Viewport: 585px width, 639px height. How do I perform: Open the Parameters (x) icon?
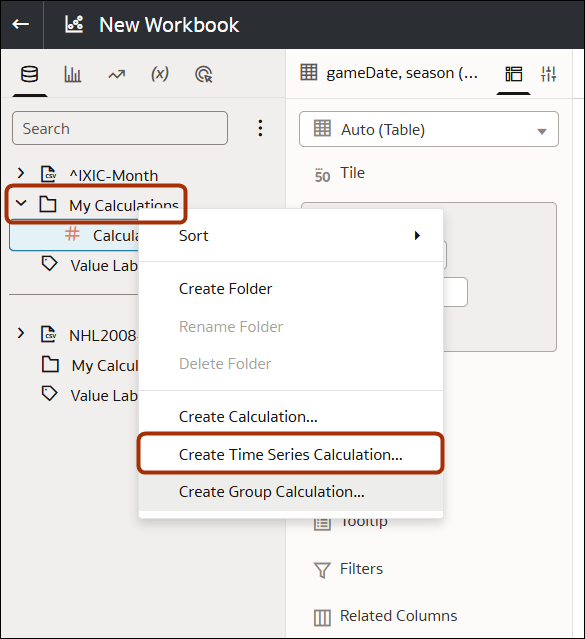pos(160,74)
